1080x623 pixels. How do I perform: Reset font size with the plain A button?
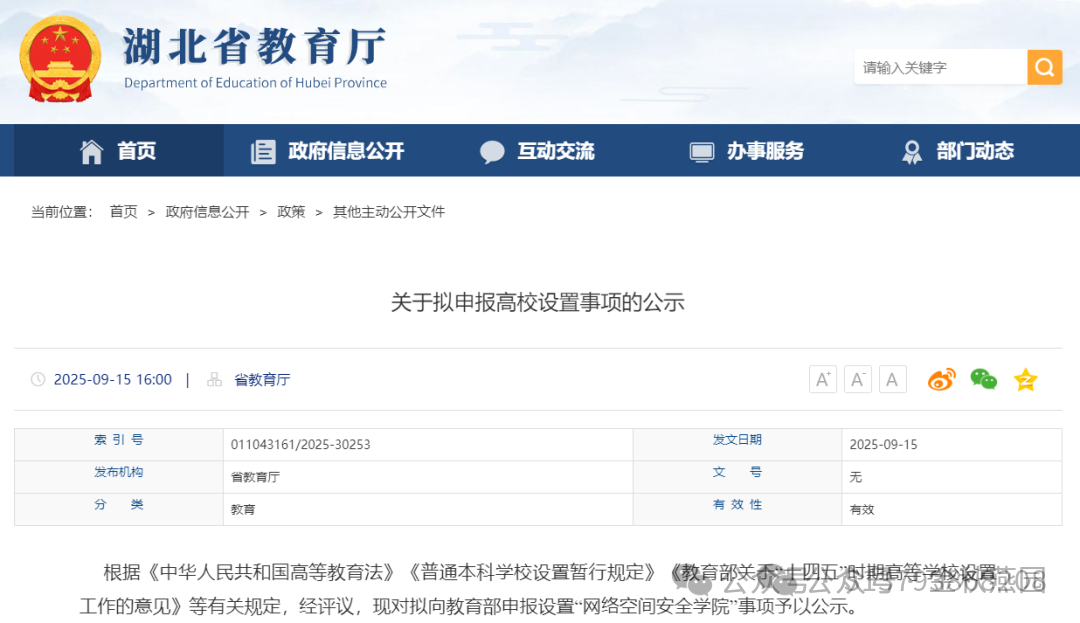pyautogui.click(x=893, y=379)
